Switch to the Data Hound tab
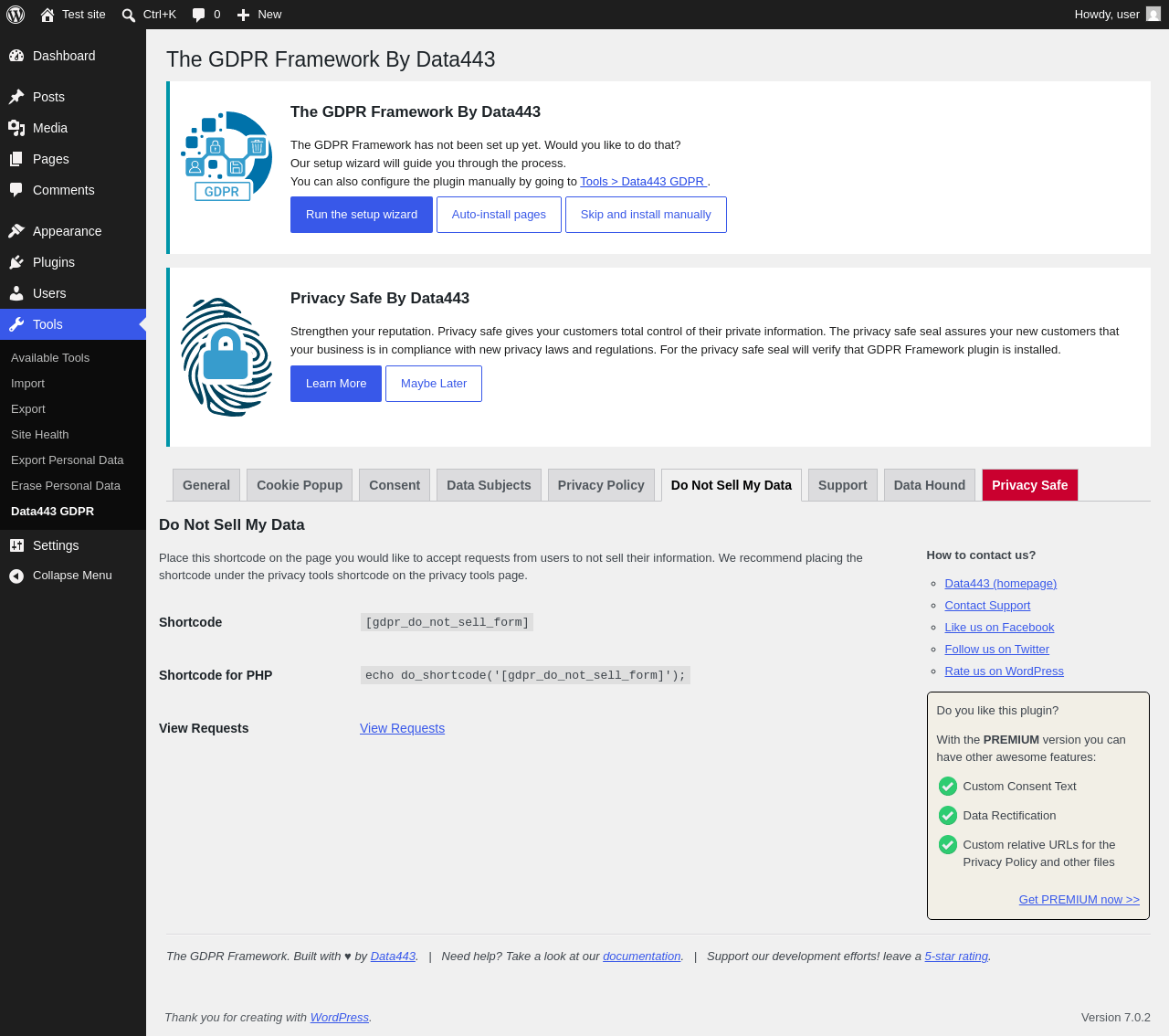1169x1036 pixels. 930,485
